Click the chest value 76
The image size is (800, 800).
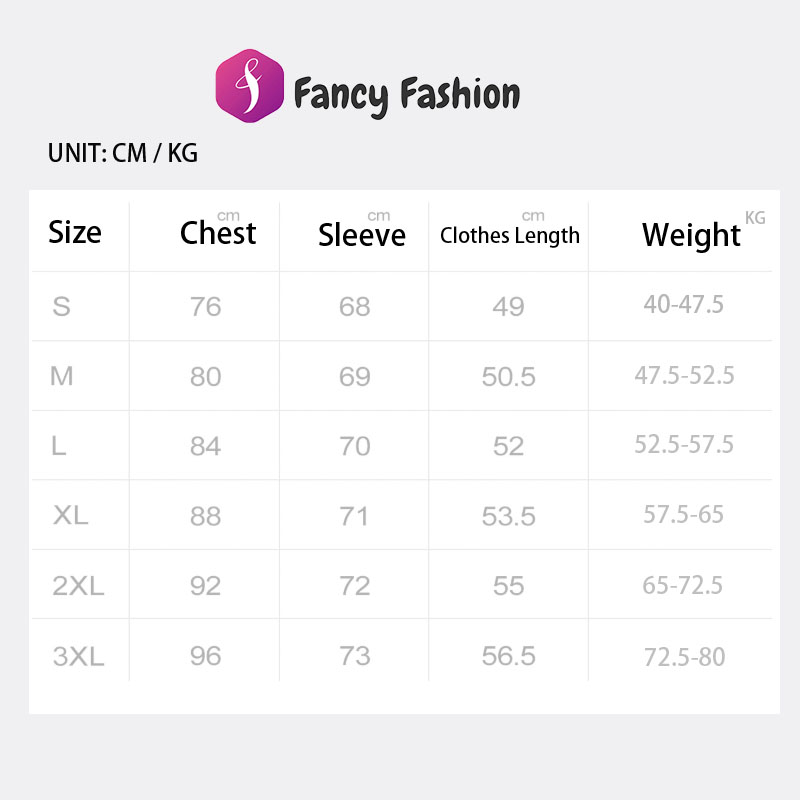click(x=205, y=306)
